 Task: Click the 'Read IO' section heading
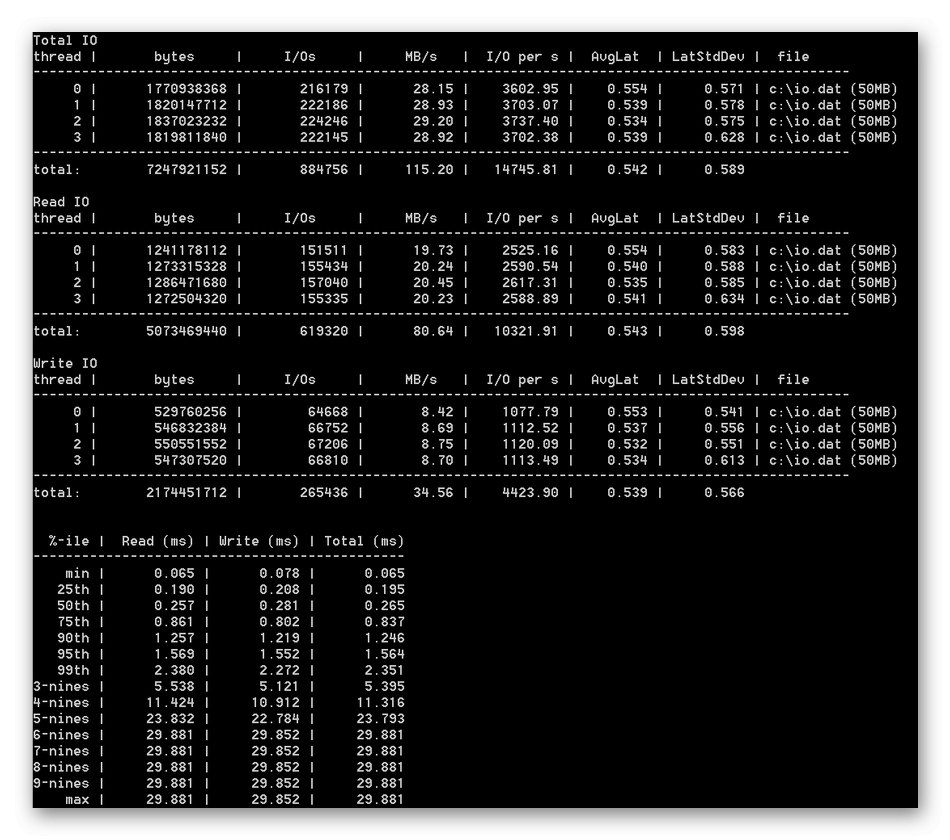(x=61, y=202)
